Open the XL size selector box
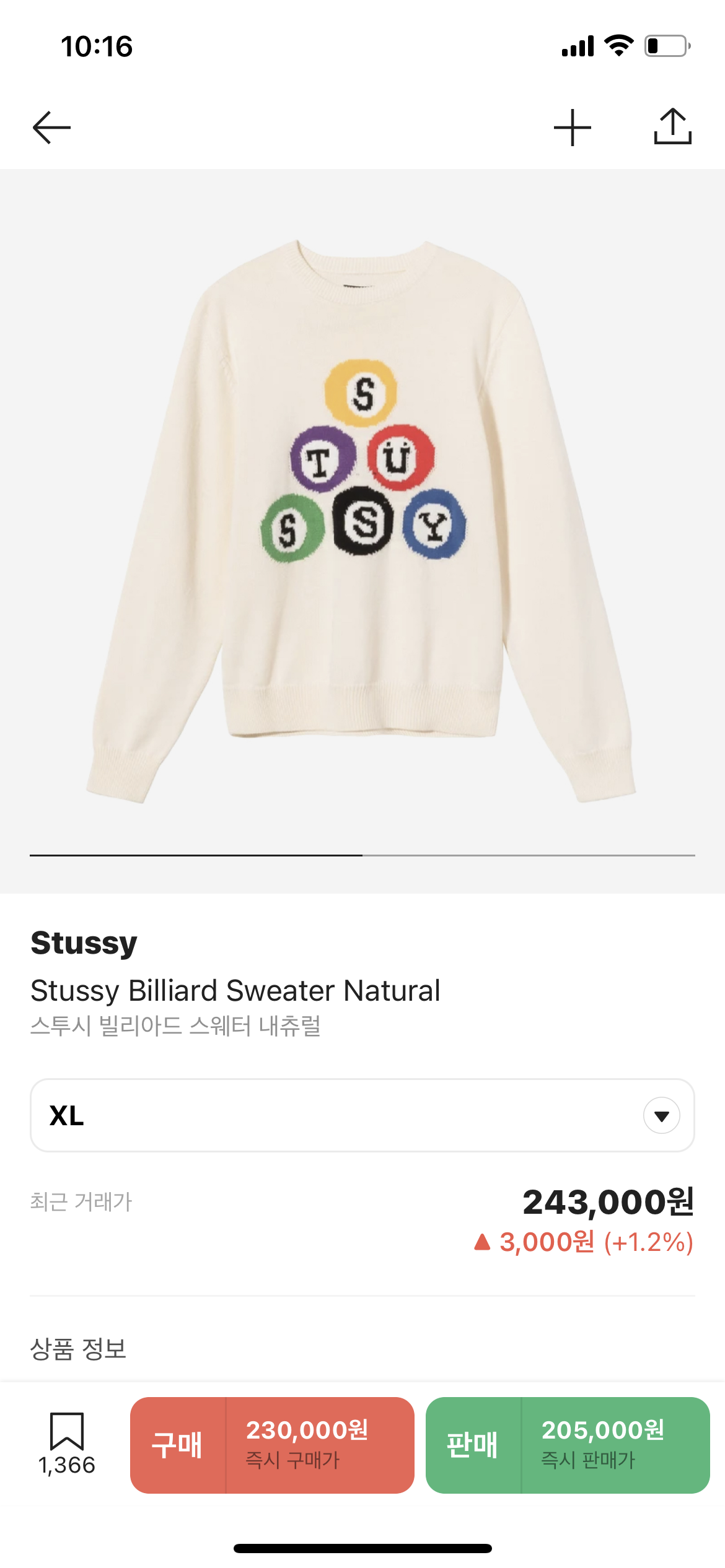Image resolution: width=725 pixels, height=1568 pixels. [x=362, y=1115]
